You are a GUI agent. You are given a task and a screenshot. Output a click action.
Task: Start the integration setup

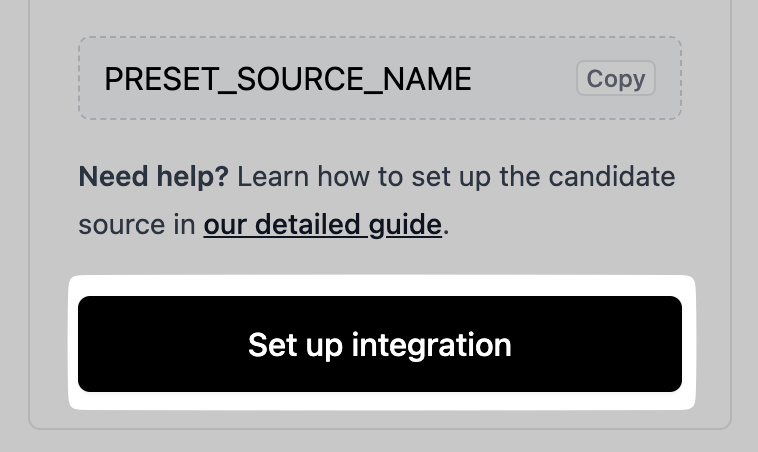380,344
